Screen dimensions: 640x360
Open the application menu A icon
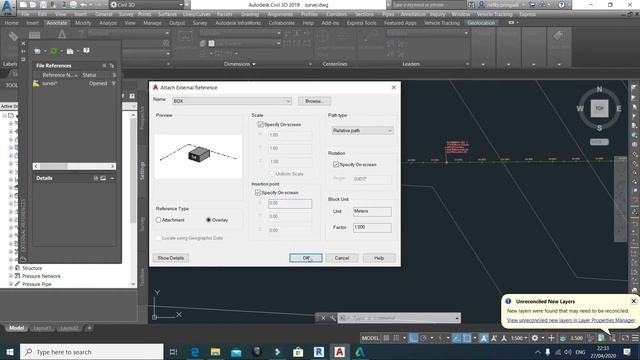pyautogui.click(x=7, y=7)
